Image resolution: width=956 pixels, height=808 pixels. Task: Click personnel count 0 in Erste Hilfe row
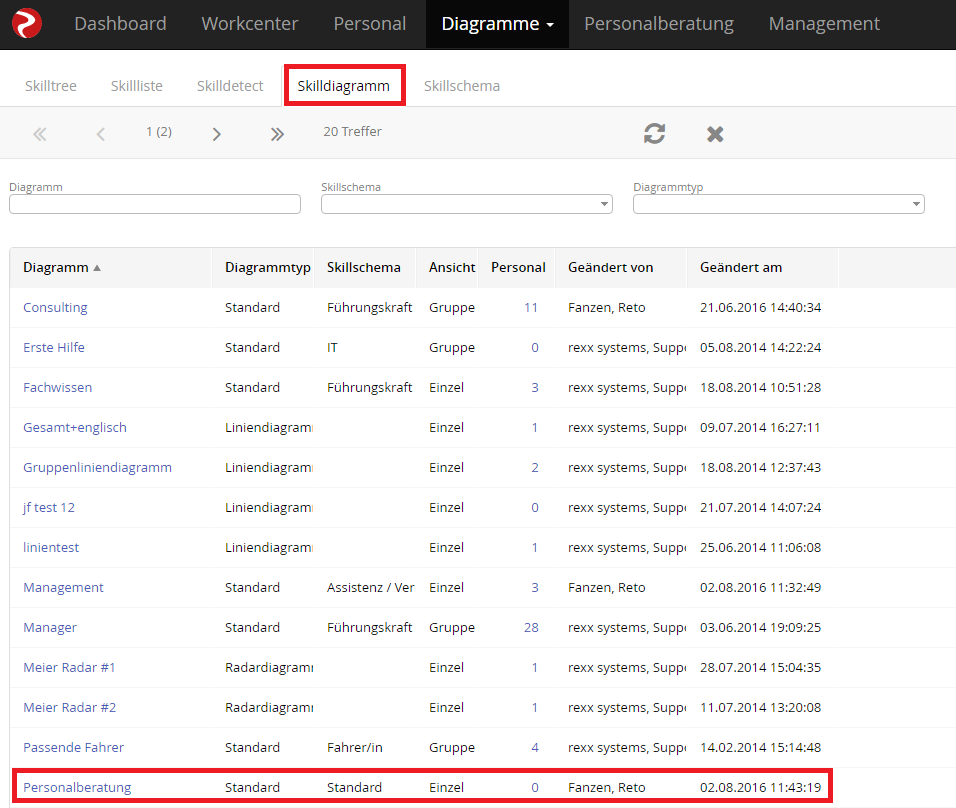pyautogui.click(x=535, y=348)
